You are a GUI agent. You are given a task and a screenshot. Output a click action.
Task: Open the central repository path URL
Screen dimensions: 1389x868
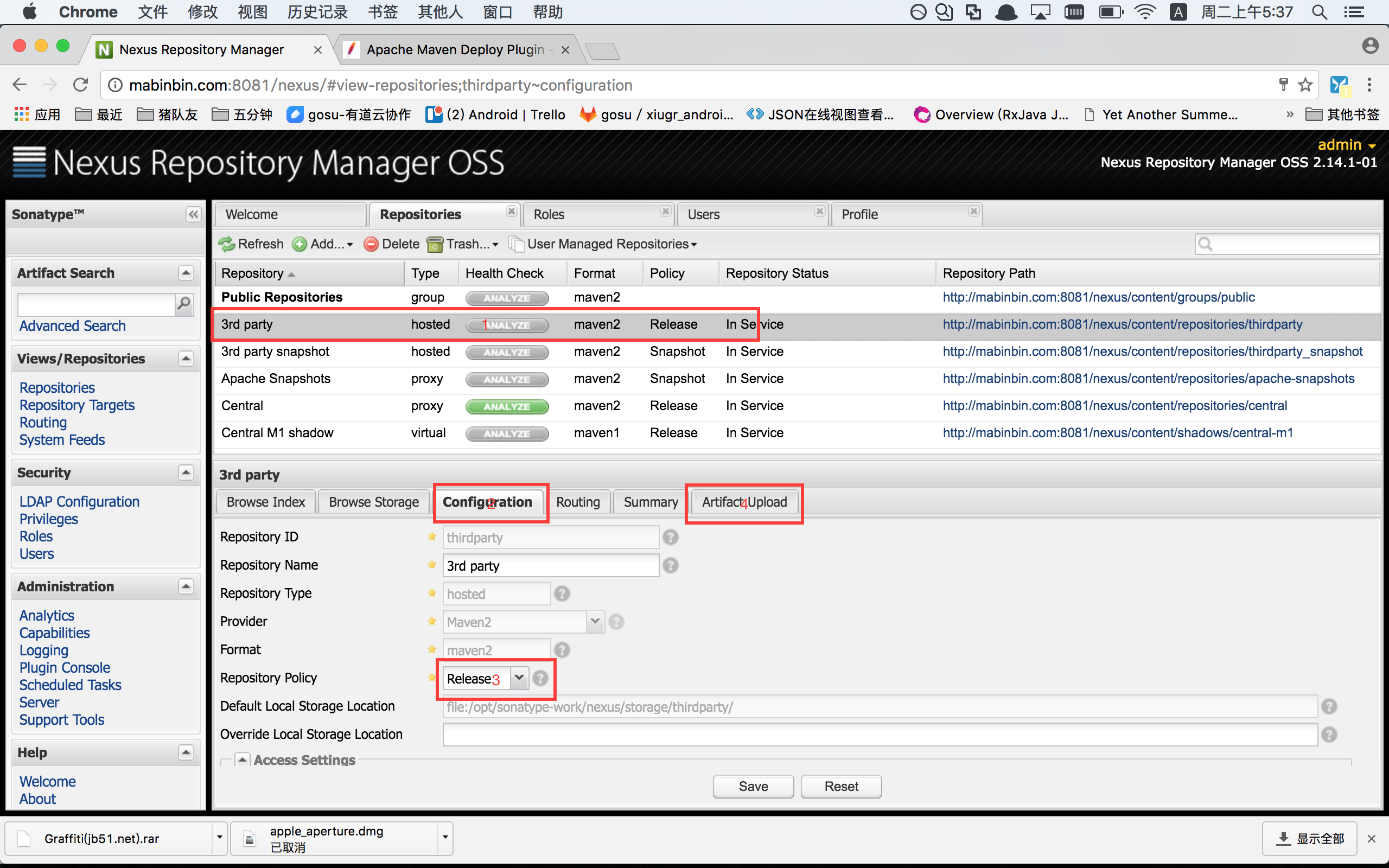click(x=1114, y=406)
